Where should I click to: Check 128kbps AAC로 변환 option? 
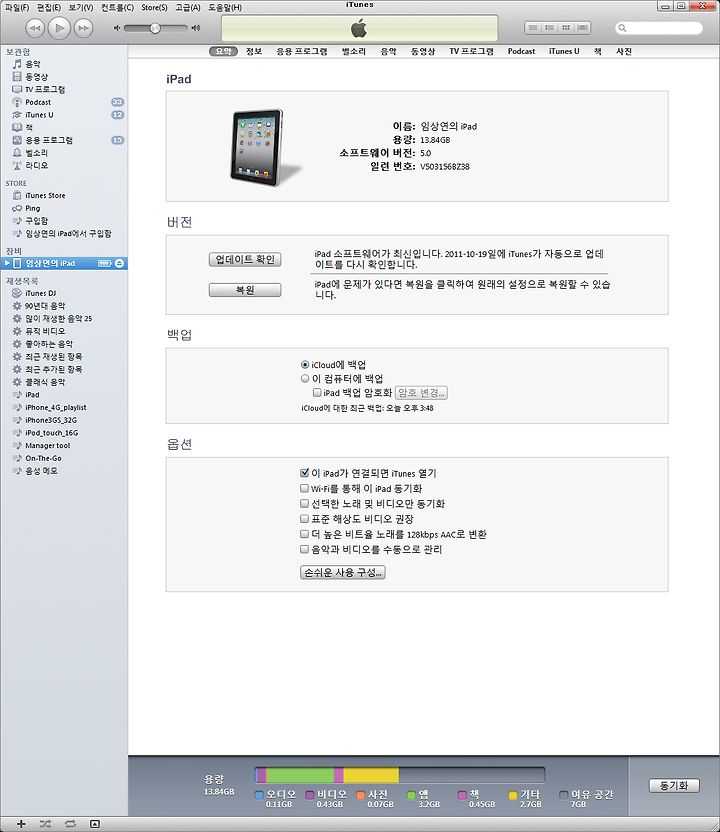click(x=305, y=534)
